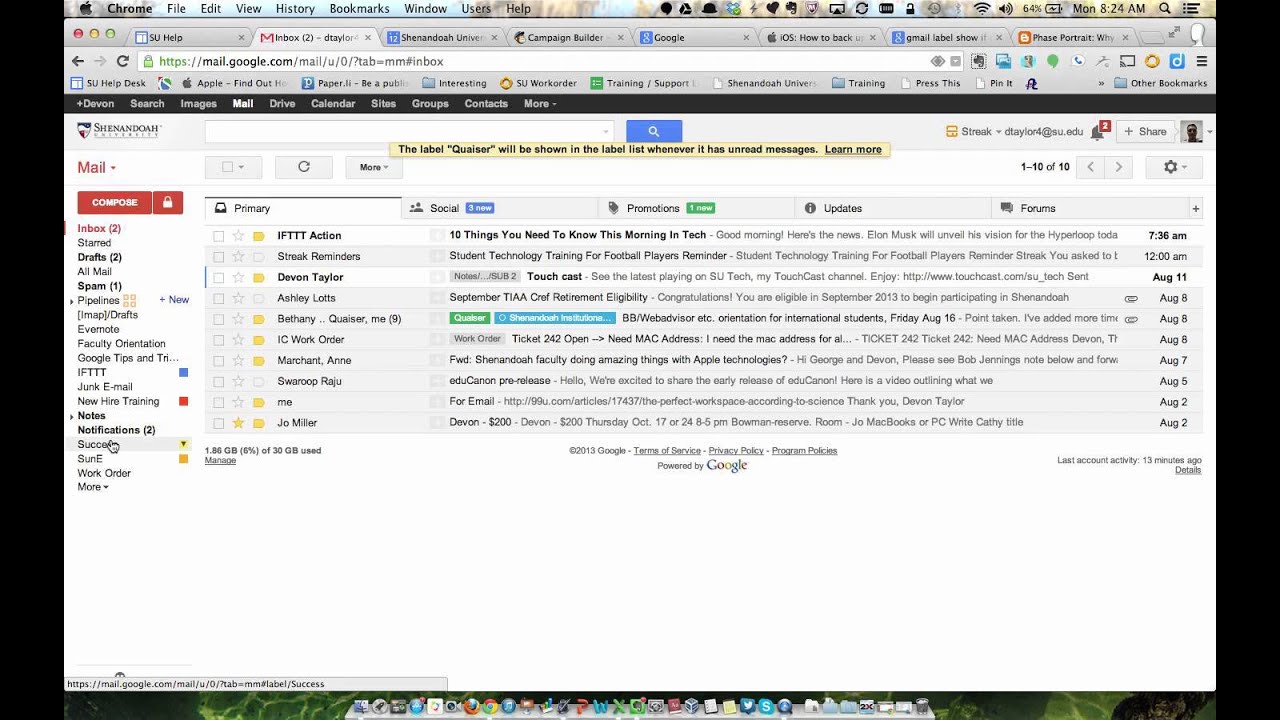Go to older messages arrow
Image resolution: width=1280 pixels, height=720 pixels.
[1119, 167]
